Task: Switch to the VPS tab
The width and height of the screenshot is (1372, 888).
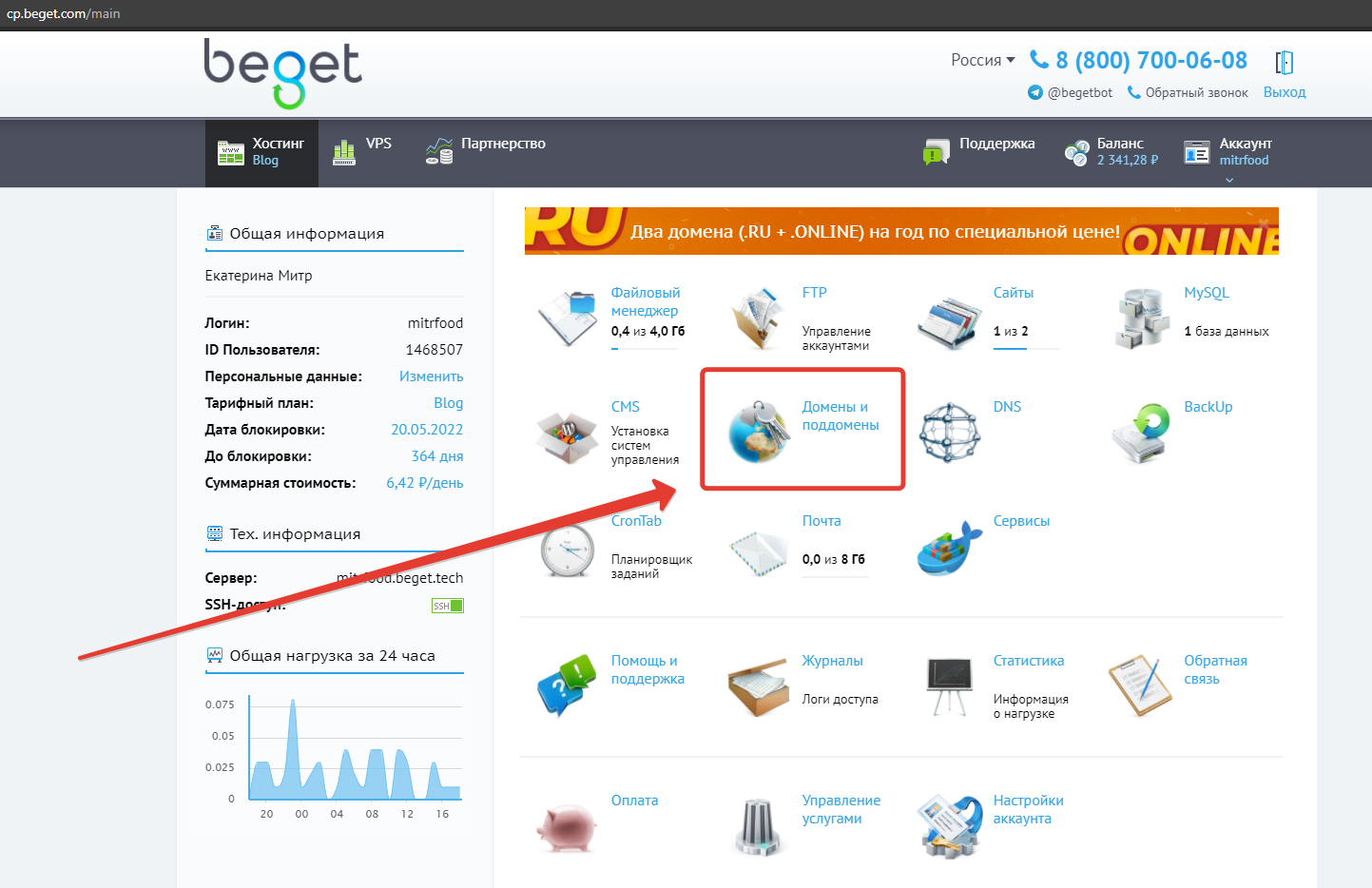Action: [x=362, y=151]
